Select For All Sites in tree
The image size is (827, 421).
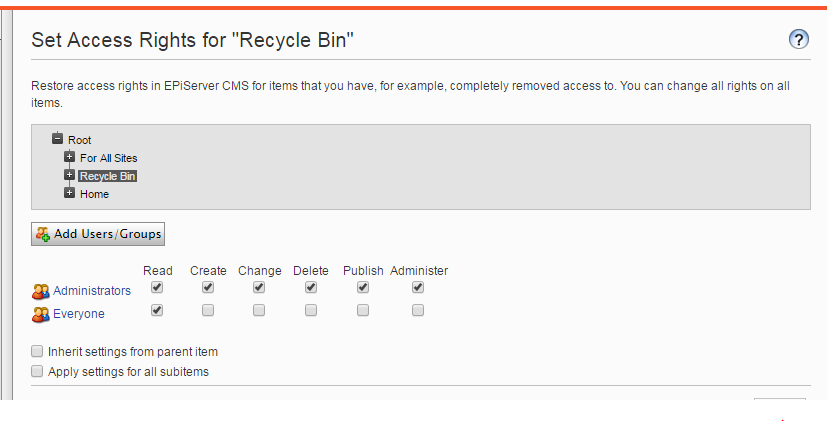pos(109,158)
